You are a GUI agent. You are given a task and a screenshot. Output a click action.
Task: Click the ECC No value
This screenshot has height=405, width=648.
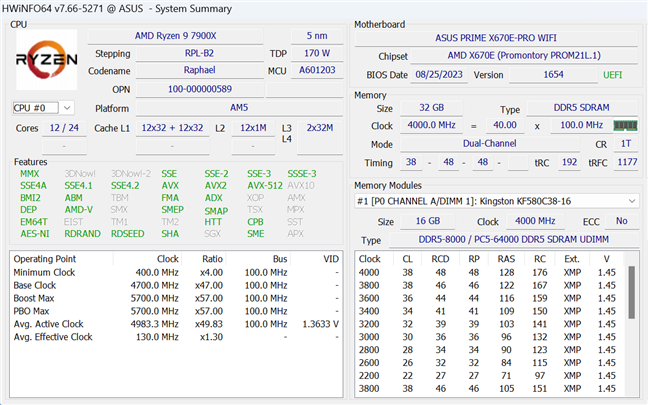622,221
